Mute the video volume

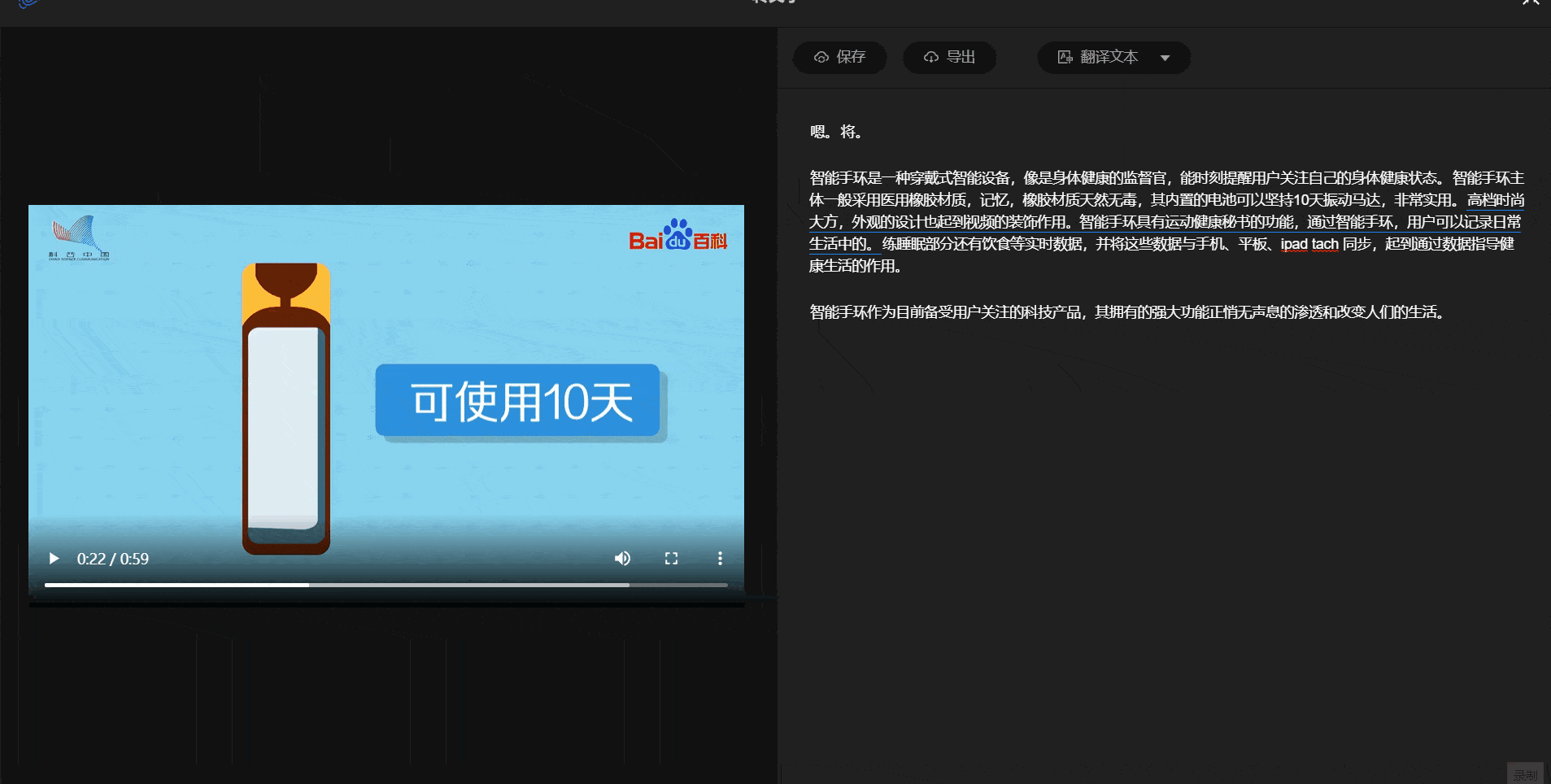tap(622, 559)
